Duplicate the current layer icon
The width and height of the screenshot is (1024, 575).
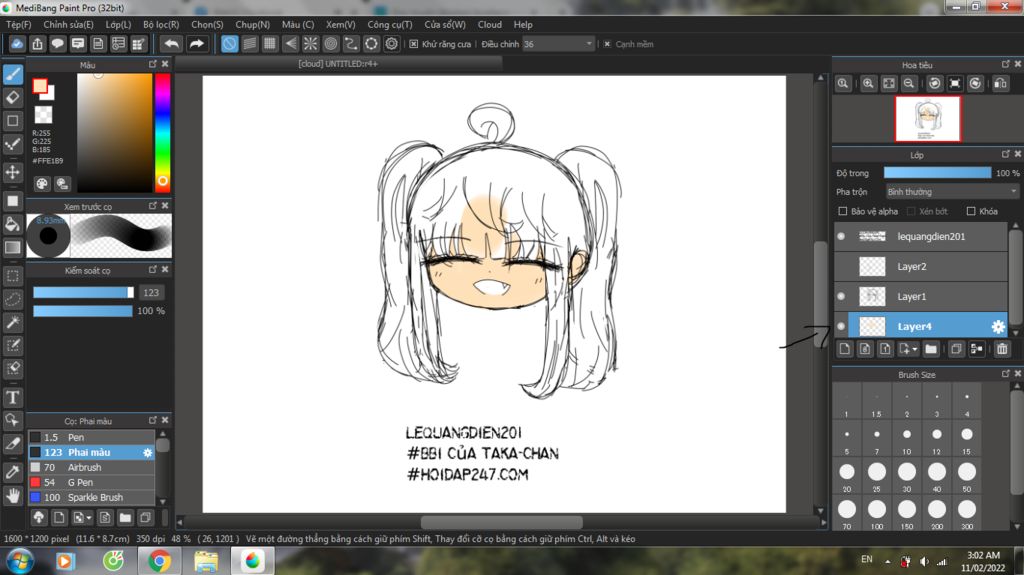(x=956, y=349)
